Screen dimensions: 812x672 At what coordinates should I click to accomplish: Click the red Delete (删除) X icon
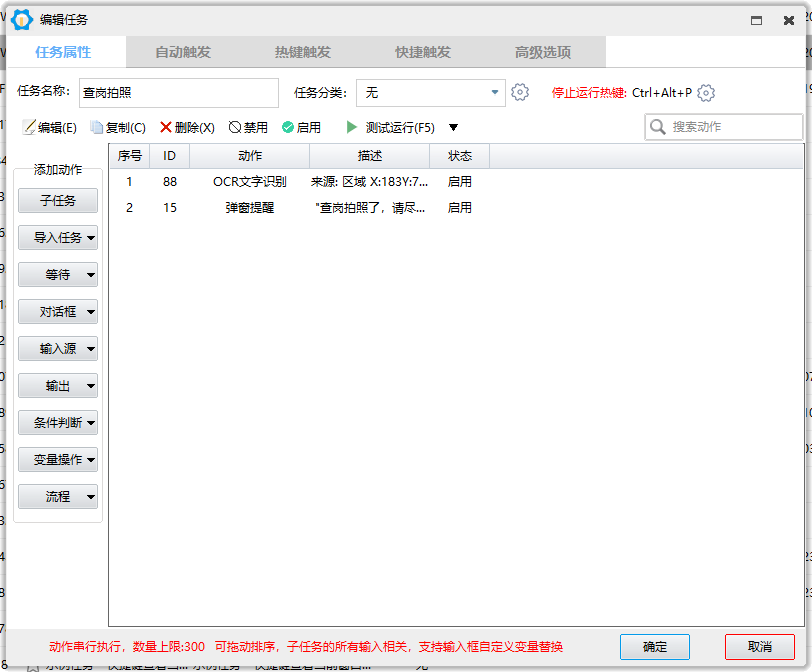pyautogui.click(x=166, y=127)
